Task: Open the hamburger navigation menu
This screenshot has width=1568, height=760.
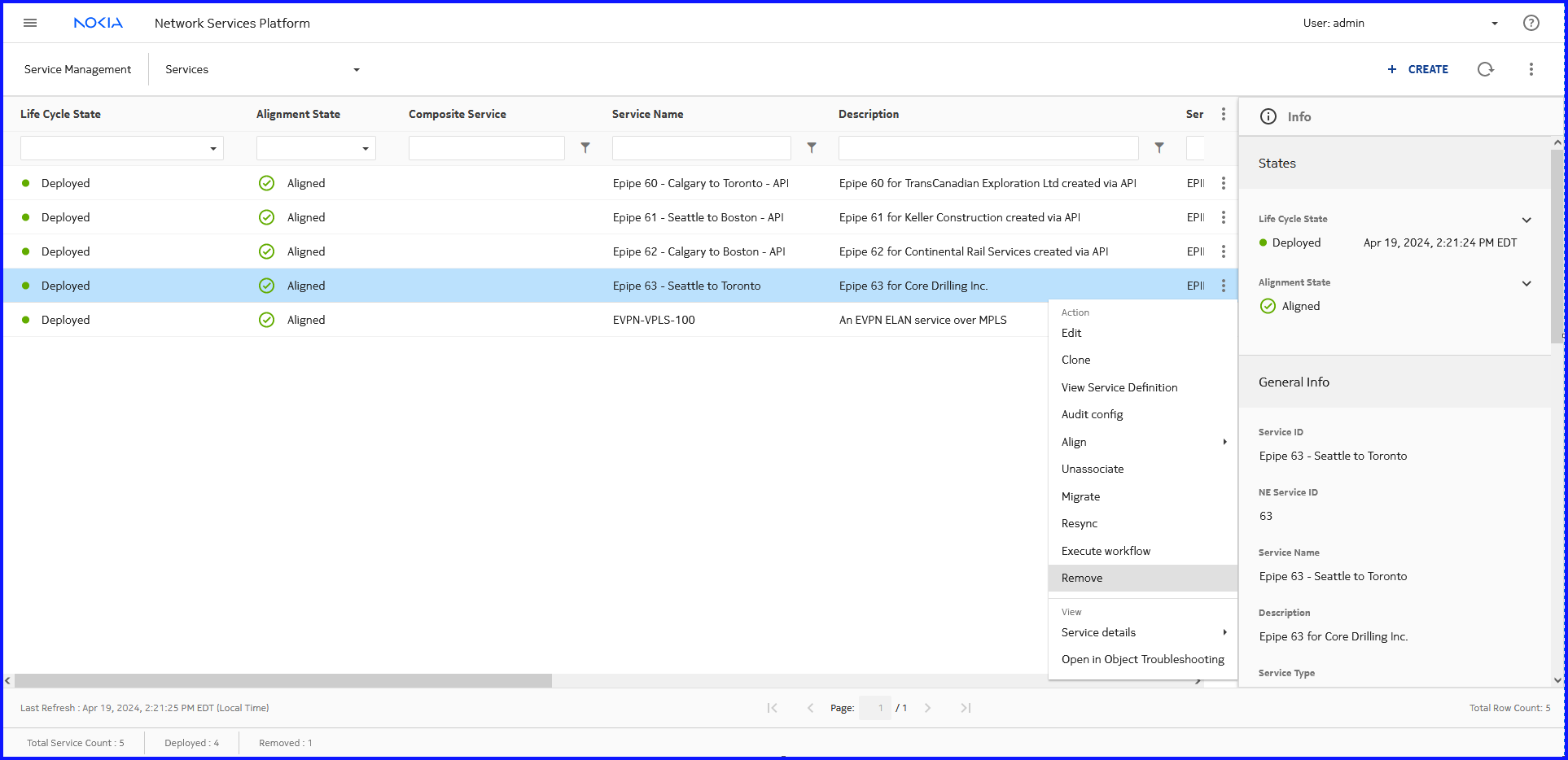Action: point(30,23)
